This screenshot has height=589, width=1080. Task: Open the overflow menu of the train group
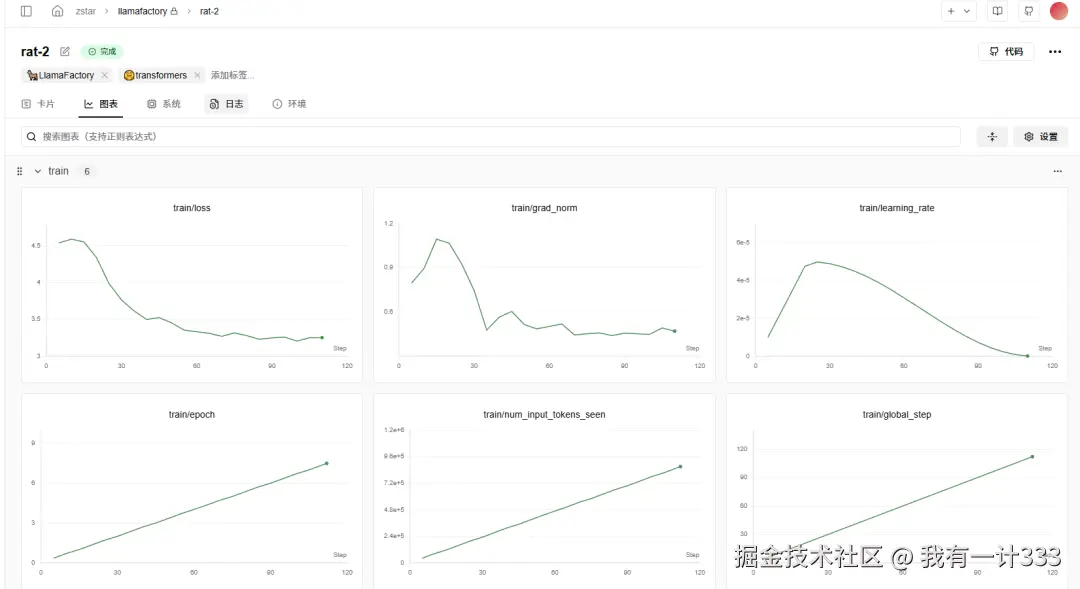coord(1058,171)
